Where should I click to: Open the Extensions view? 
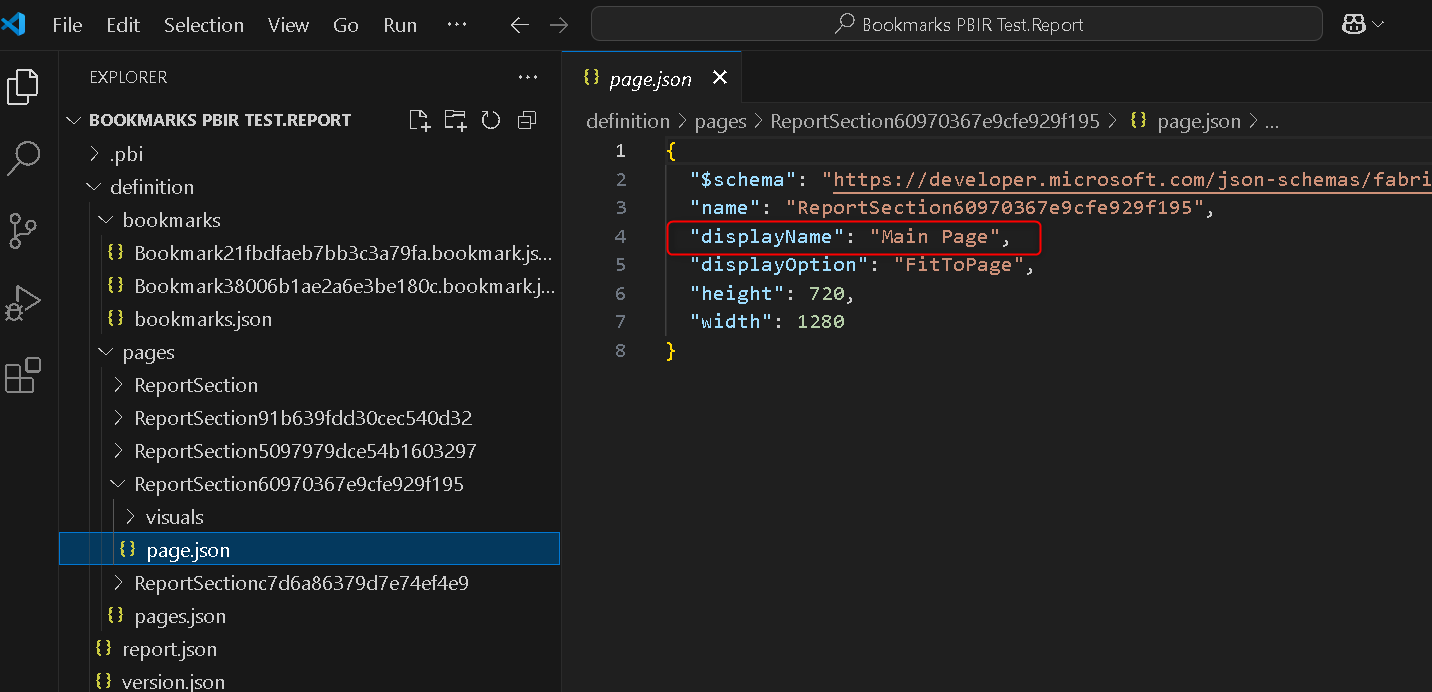click(23, 375)
